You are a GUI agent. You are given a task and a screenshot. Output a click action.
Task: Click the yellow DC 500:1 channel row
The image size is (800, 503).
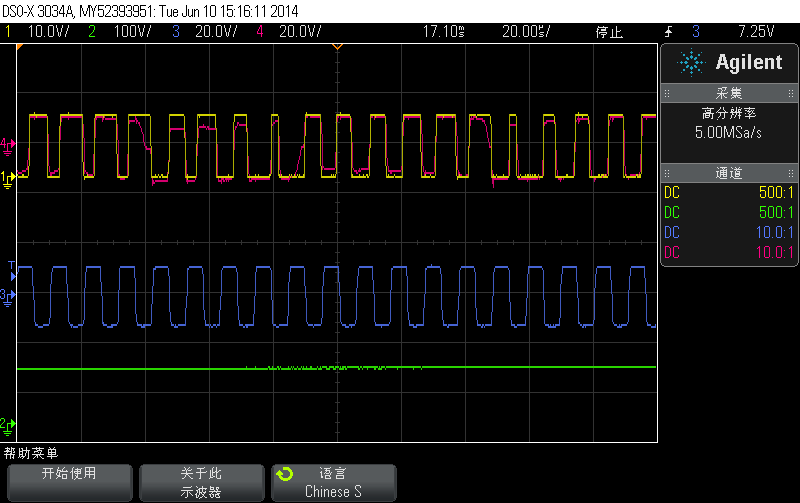729,193
